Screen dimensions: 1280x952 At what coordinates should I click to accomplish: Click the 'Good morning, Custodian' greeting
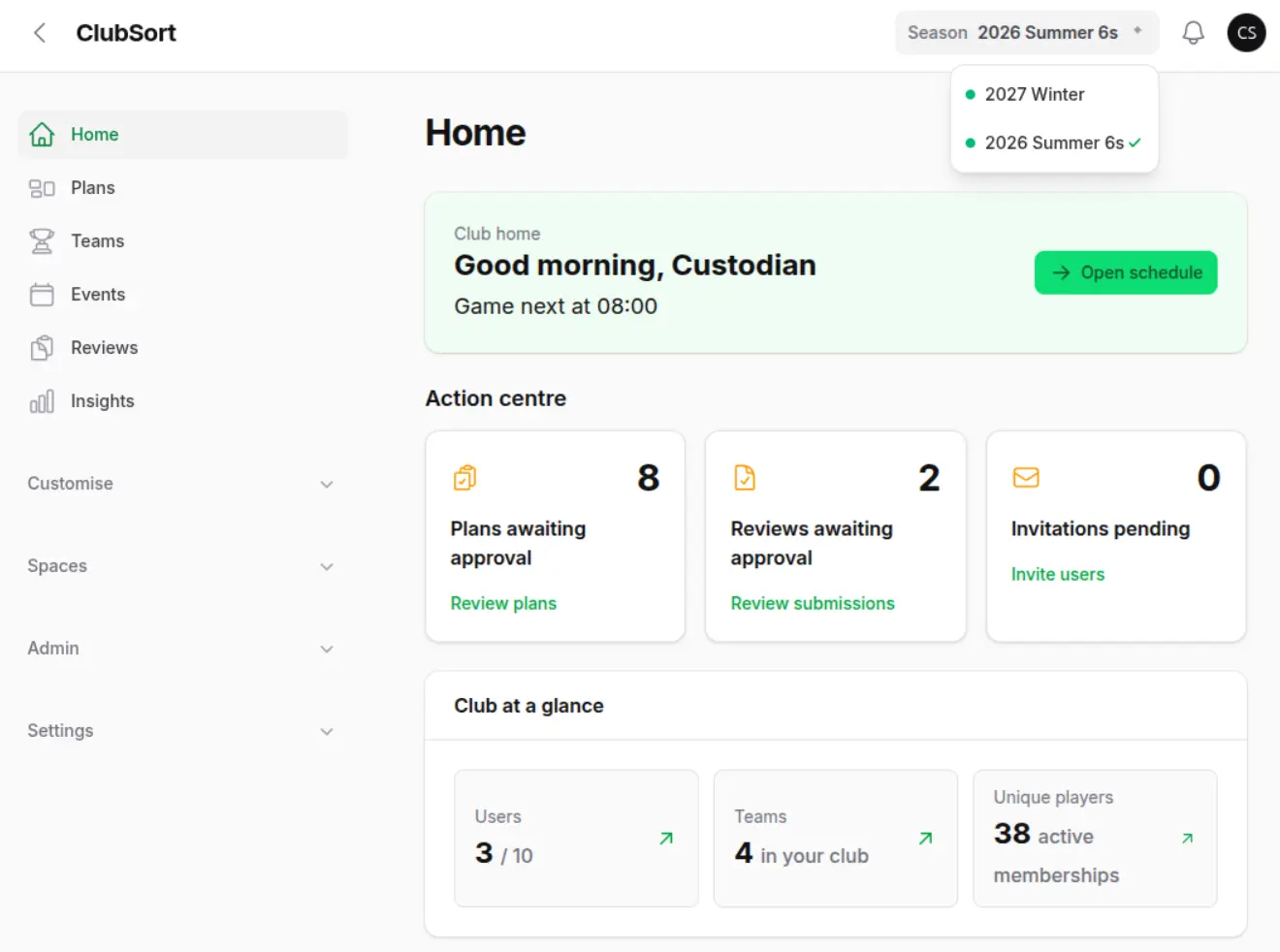635,266
